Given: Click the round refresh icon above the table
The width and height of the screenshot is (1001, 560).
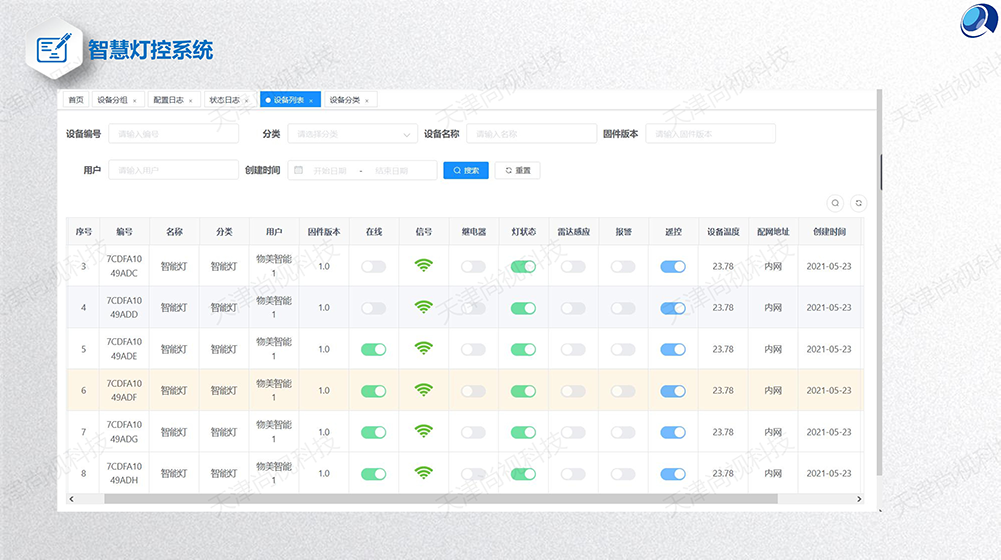Looking at the screenshot, I should [858, 202].
